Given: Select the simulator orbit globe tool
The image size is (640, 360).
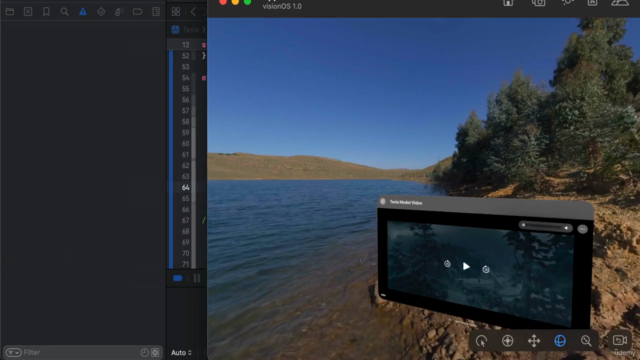Looking at the screenshot, I should (560, 340).
